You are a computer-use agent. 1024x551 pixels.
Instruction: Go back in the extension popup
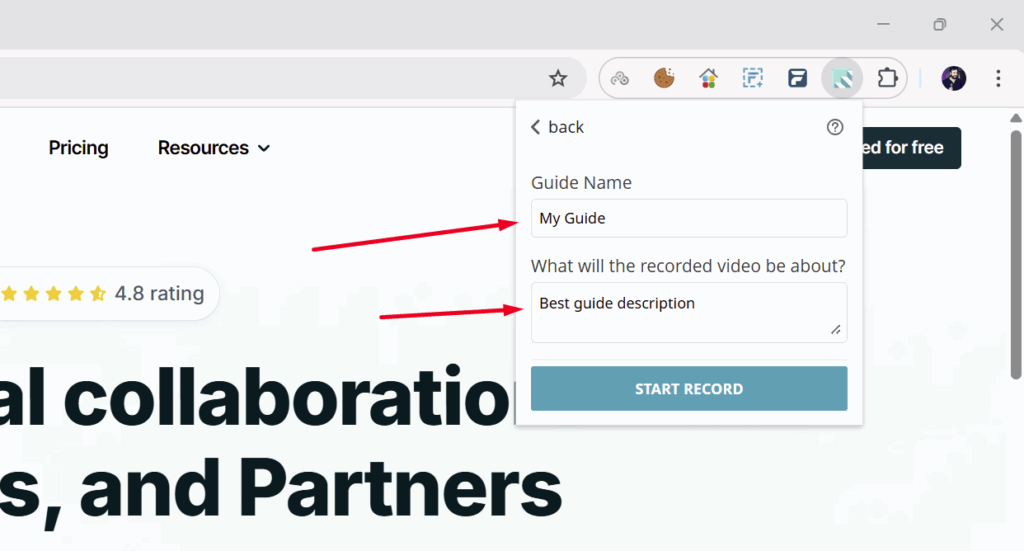click(557, 127)
